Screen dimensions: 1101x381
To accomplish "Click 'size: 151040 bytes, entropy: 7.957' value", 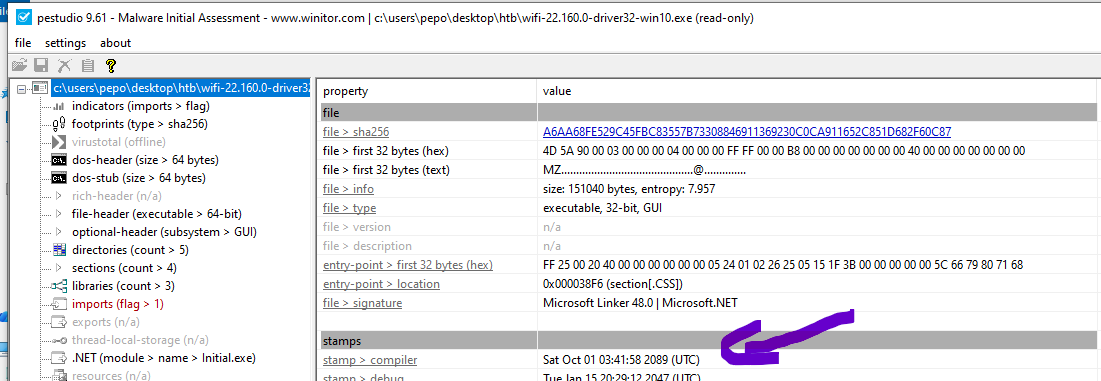I will click(629, 189).
